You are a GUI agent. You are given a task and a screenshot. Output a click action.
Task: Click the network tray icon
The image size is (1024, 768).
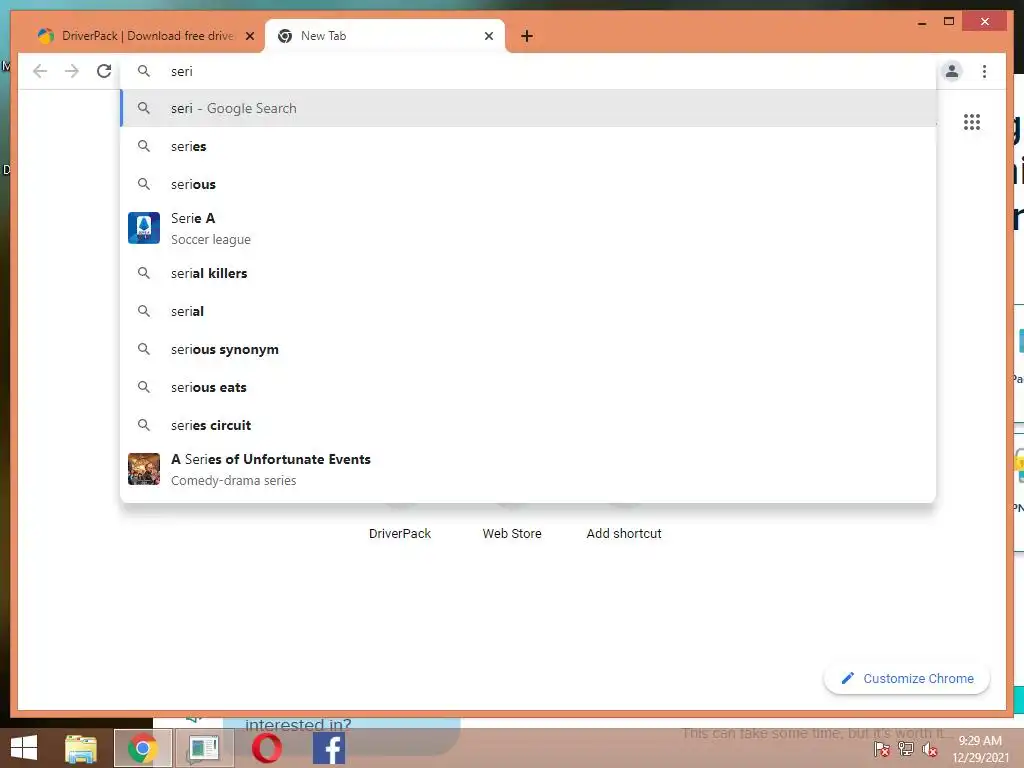[x=906, y=750]
